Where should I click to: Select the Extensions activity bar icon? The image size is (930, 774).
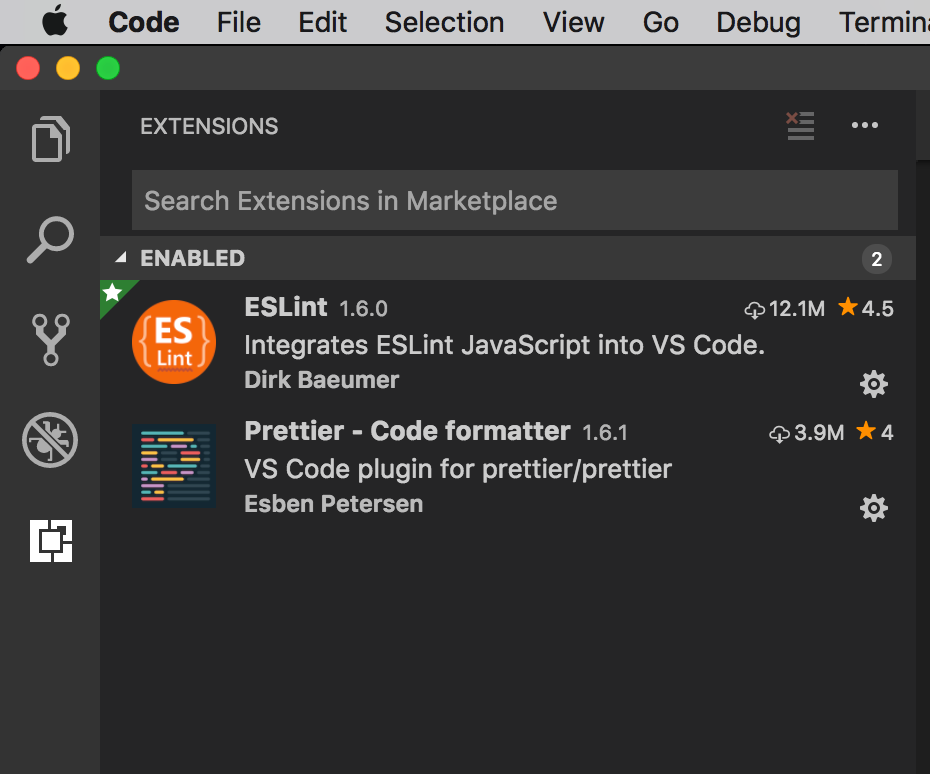pos(50,541)
